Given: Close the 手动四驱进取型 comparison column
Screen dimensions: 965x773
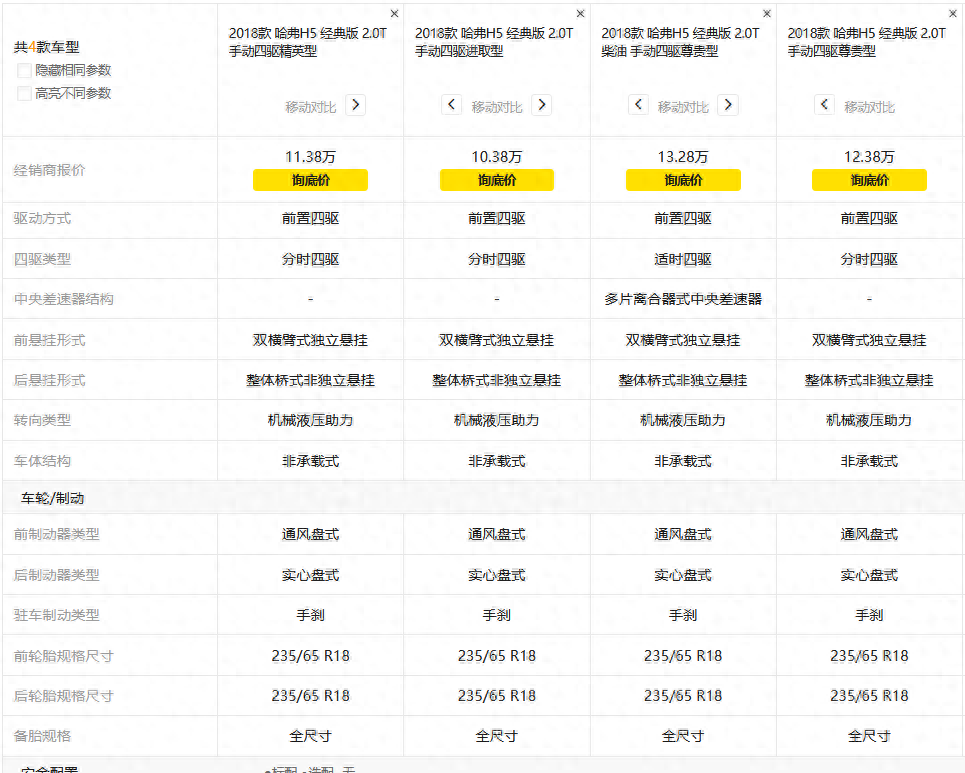Looking at the screenshot, I should click(581, 14).
